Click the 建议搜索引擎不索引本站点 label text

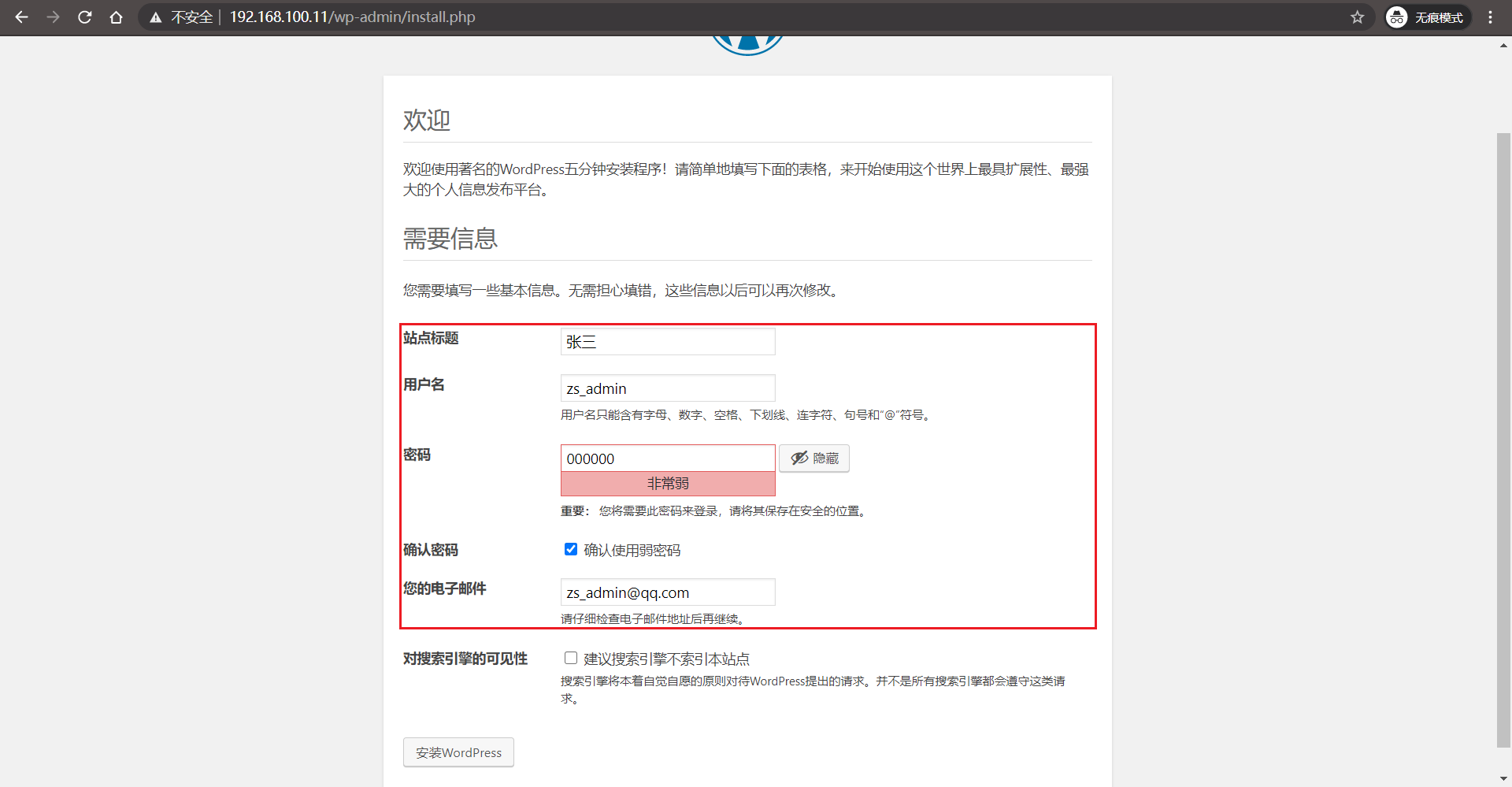(667, 659)
